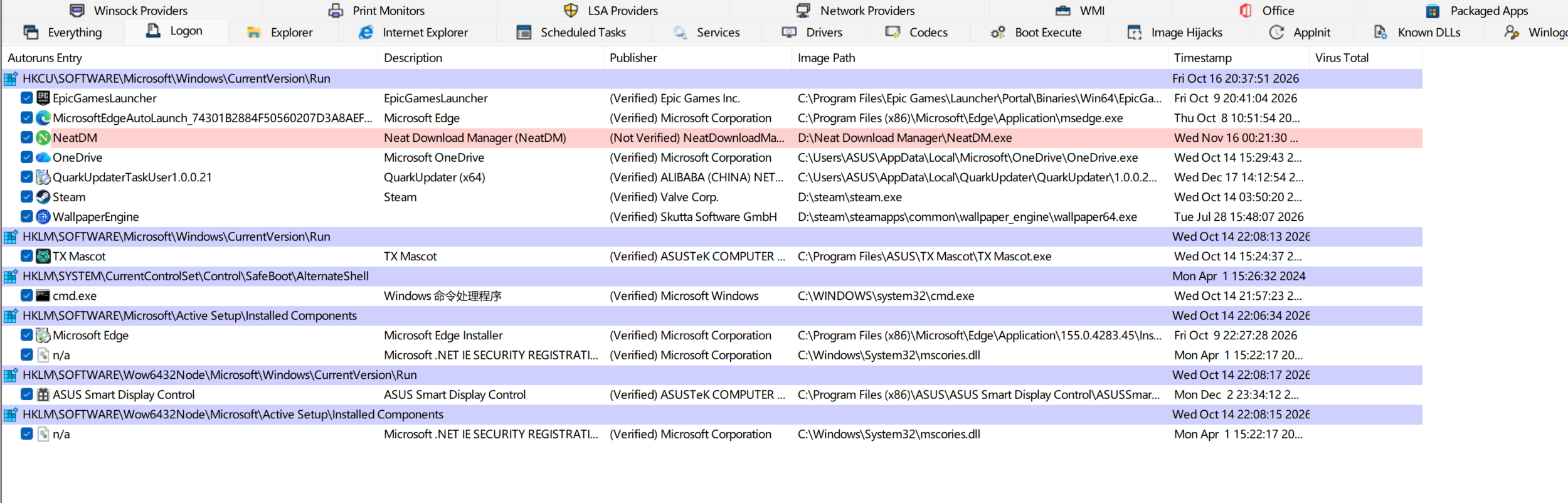Select the D:\steam\steam.exe path cell
Image resolution: width=1568 pixels, height=503 pixels.
850,197
